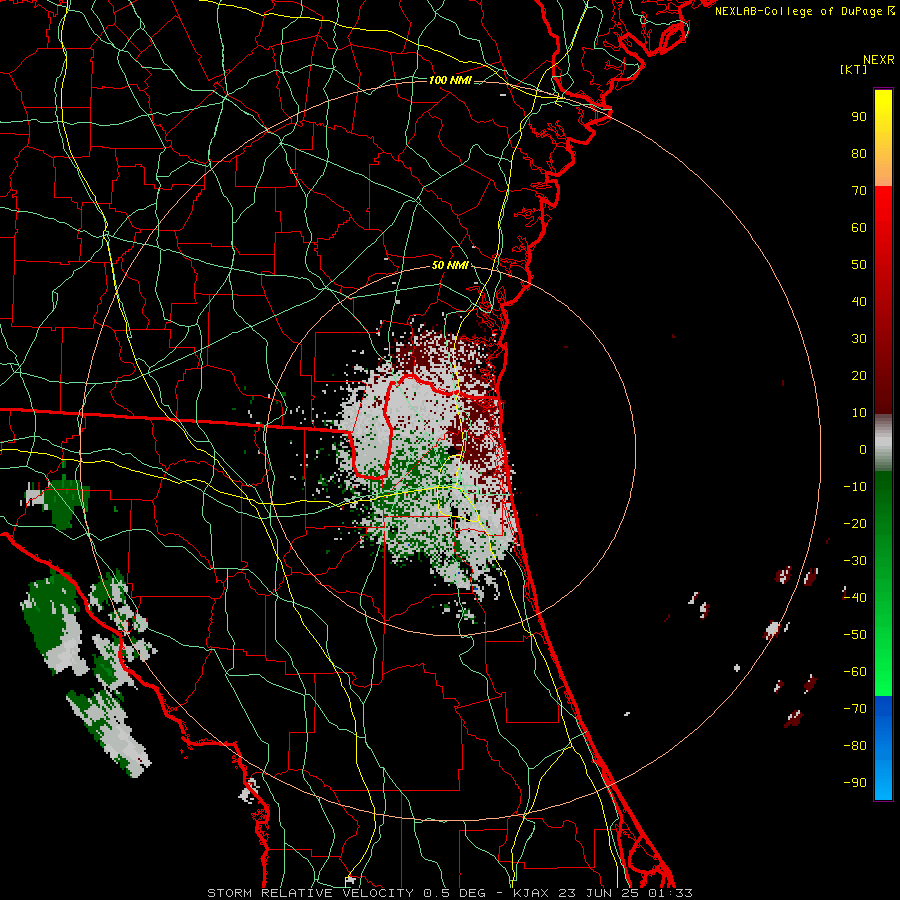Select the 90 value on velocity scale

pos(859,117)
